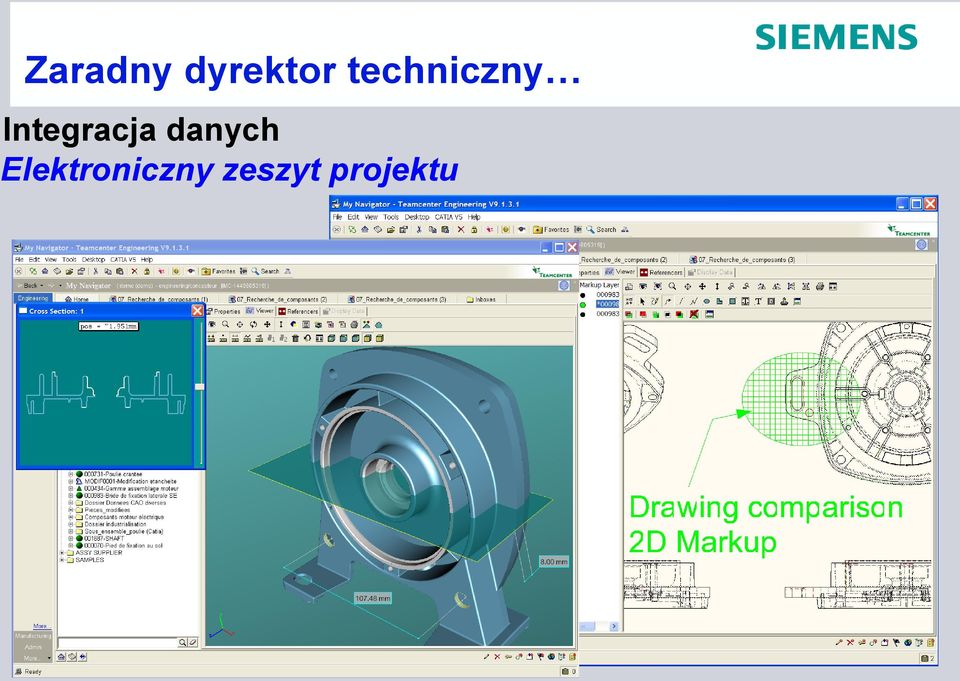Click the home icon below the navigator tree
This screenshot has width=960, height=681.
point(62,657)
